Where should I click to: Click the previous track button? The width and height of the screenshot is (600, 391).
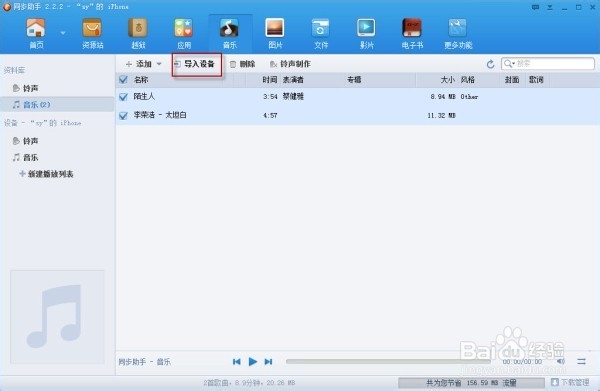coord(236,362)
